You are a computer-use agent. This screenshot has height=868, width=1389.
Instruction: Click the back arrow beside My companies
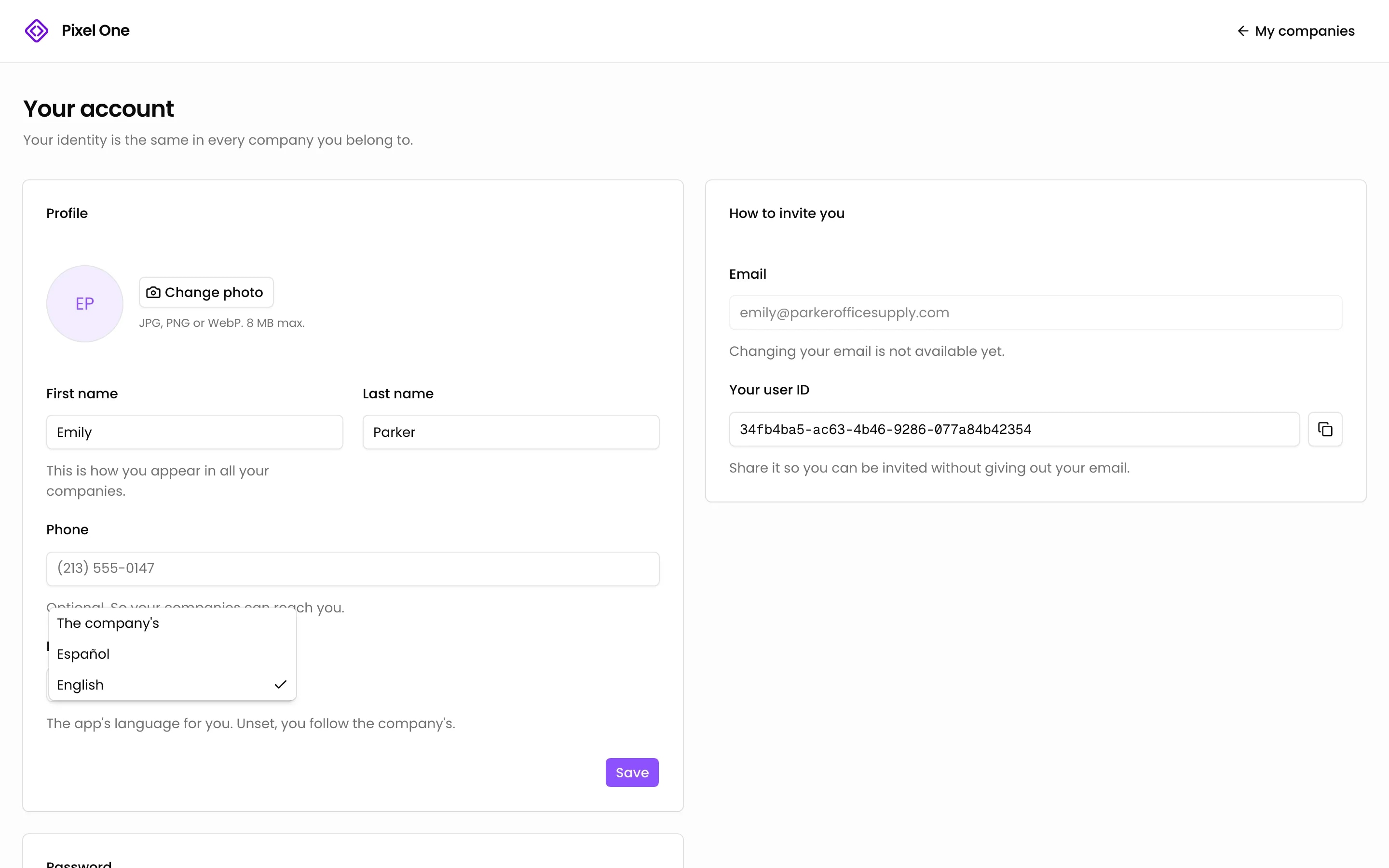pos(1243,30)
